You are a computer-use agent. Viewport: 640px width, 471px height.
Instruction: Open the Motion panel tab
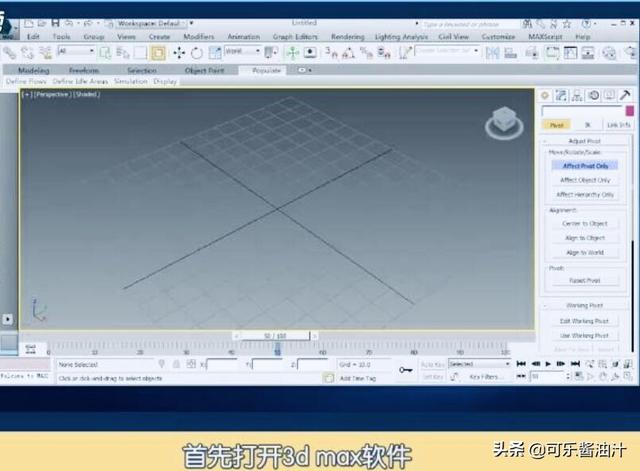(593, 96)
